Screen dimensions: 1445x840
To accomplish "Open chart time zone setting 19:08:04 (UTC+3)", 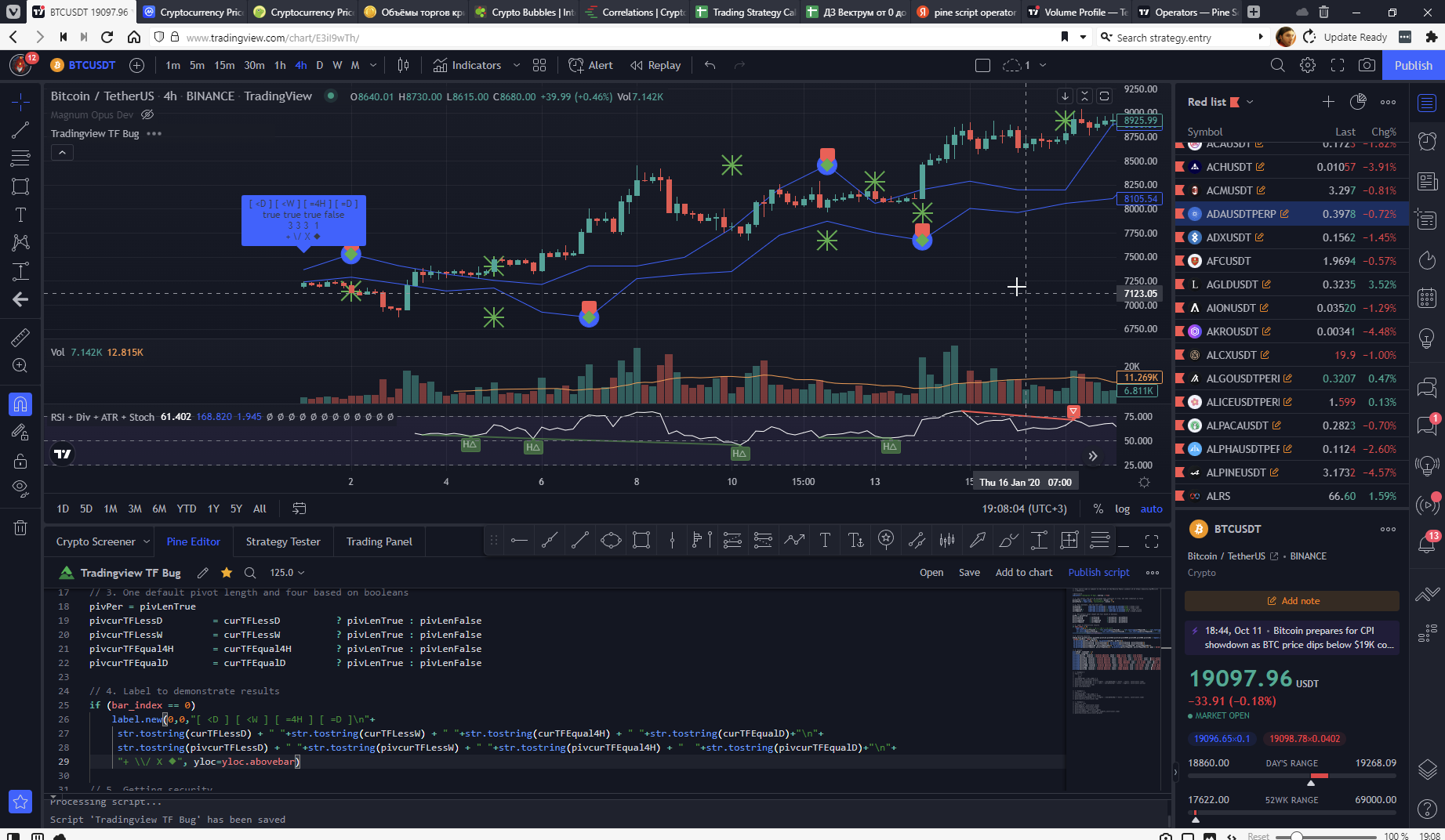I will [x=1024, y=509].
